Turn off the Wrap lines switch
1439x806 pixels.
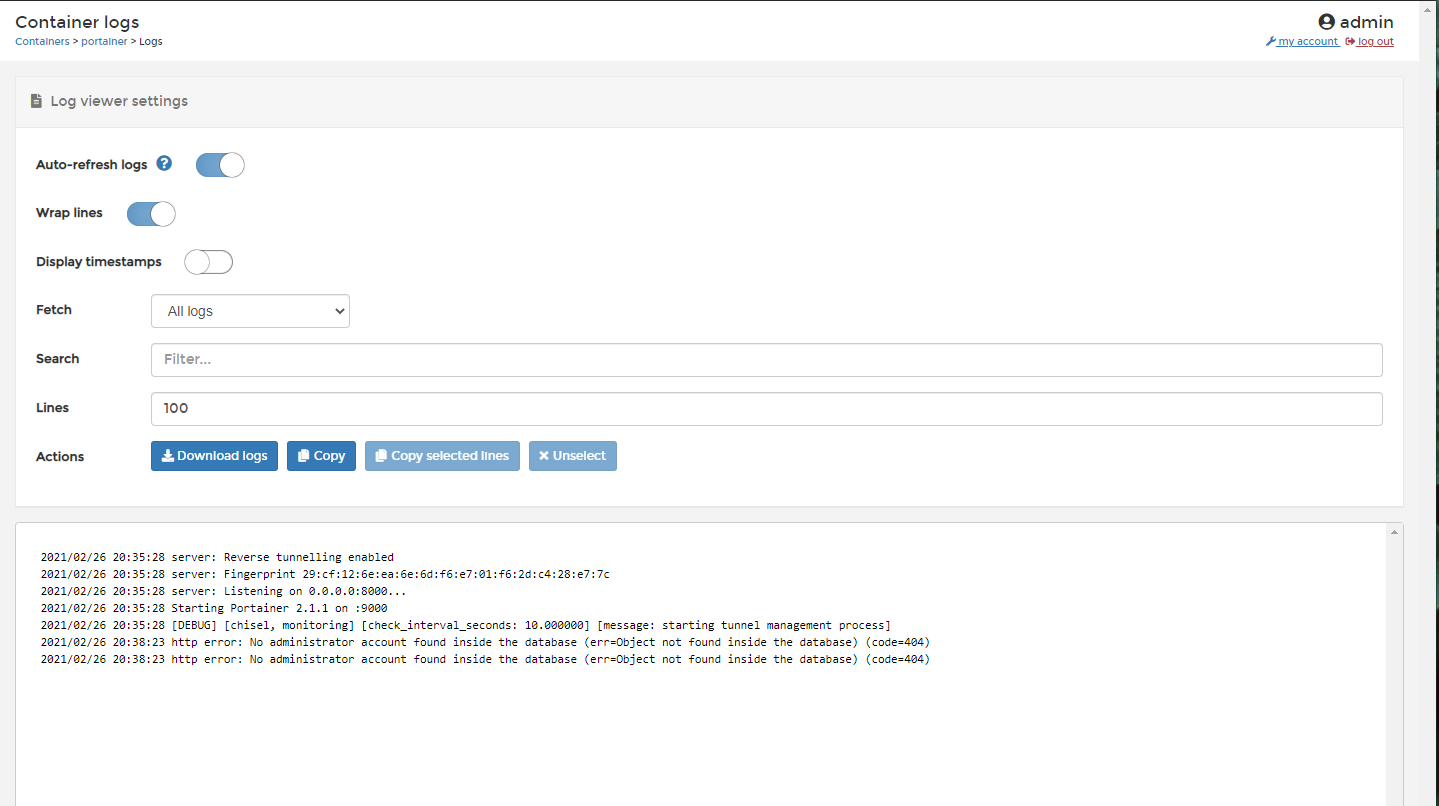click(150, 213)
